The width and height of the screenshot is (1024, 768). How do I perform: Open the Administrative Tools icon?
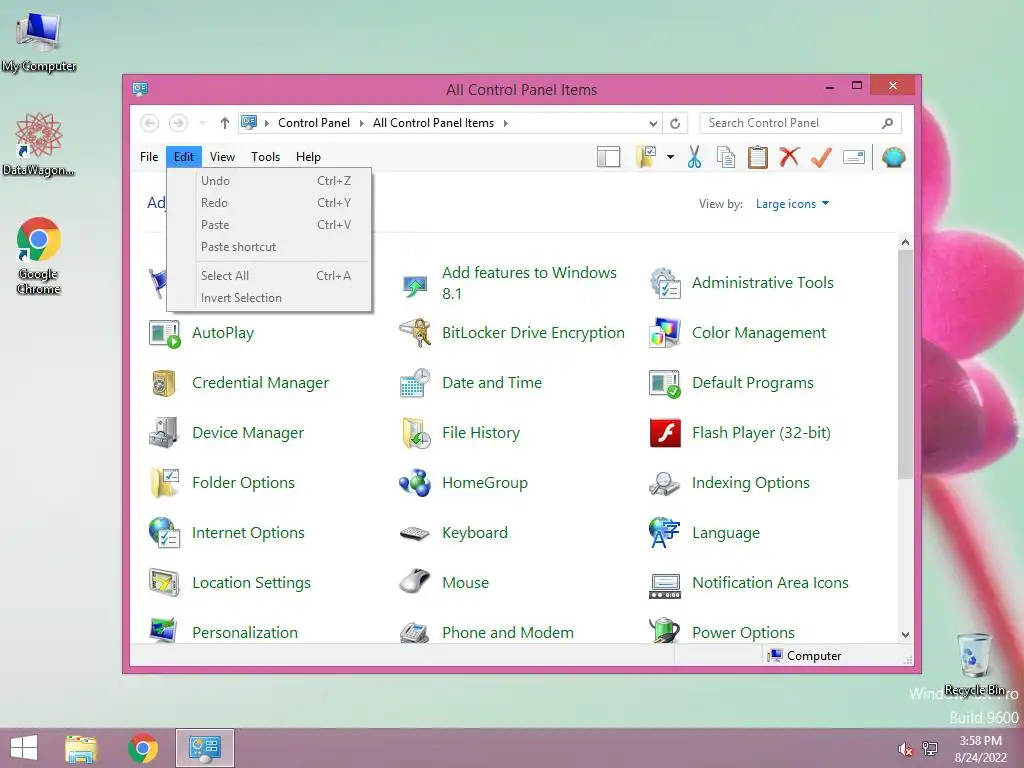pyautogui.click(x=665, y=283)
